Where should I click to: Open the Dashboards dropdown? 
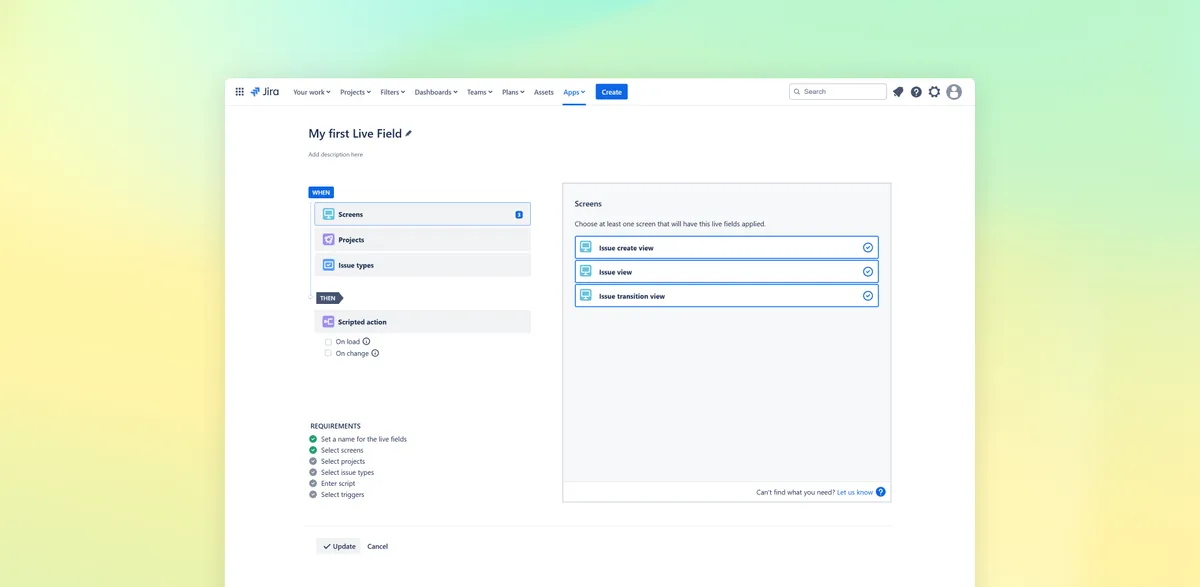[436, 92]
